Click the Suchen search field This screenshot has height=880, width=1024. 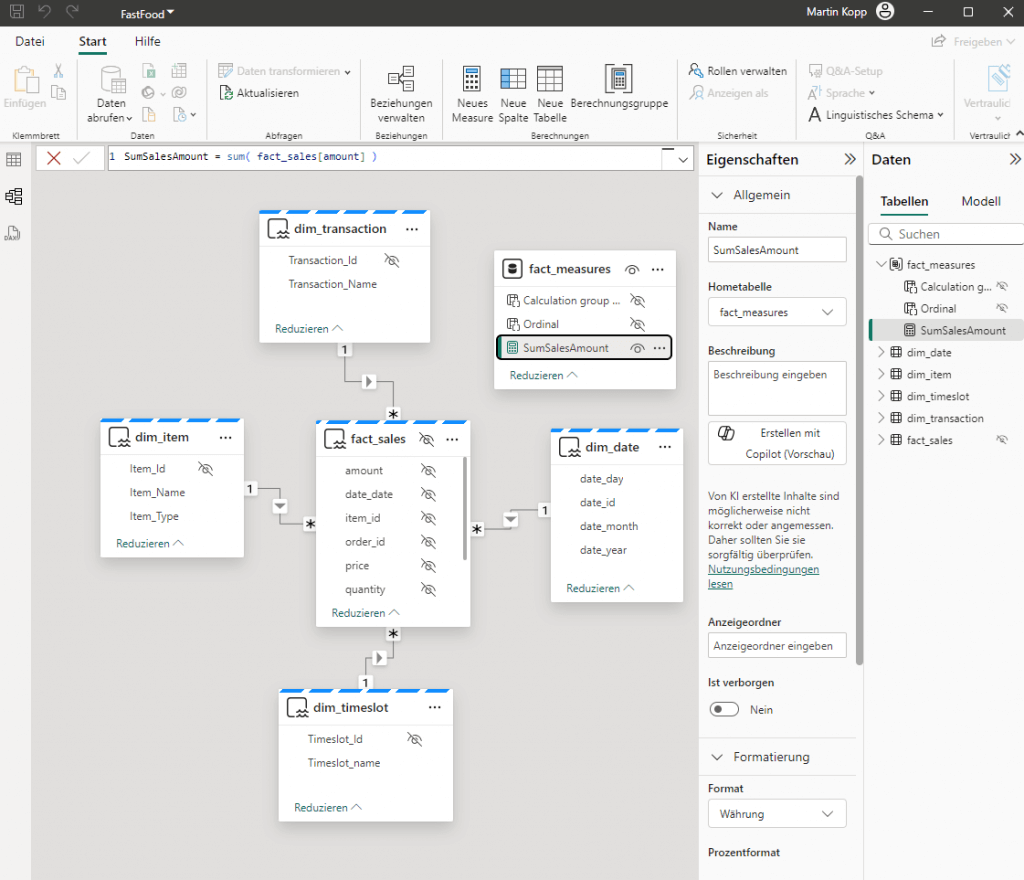coord(946,234)
